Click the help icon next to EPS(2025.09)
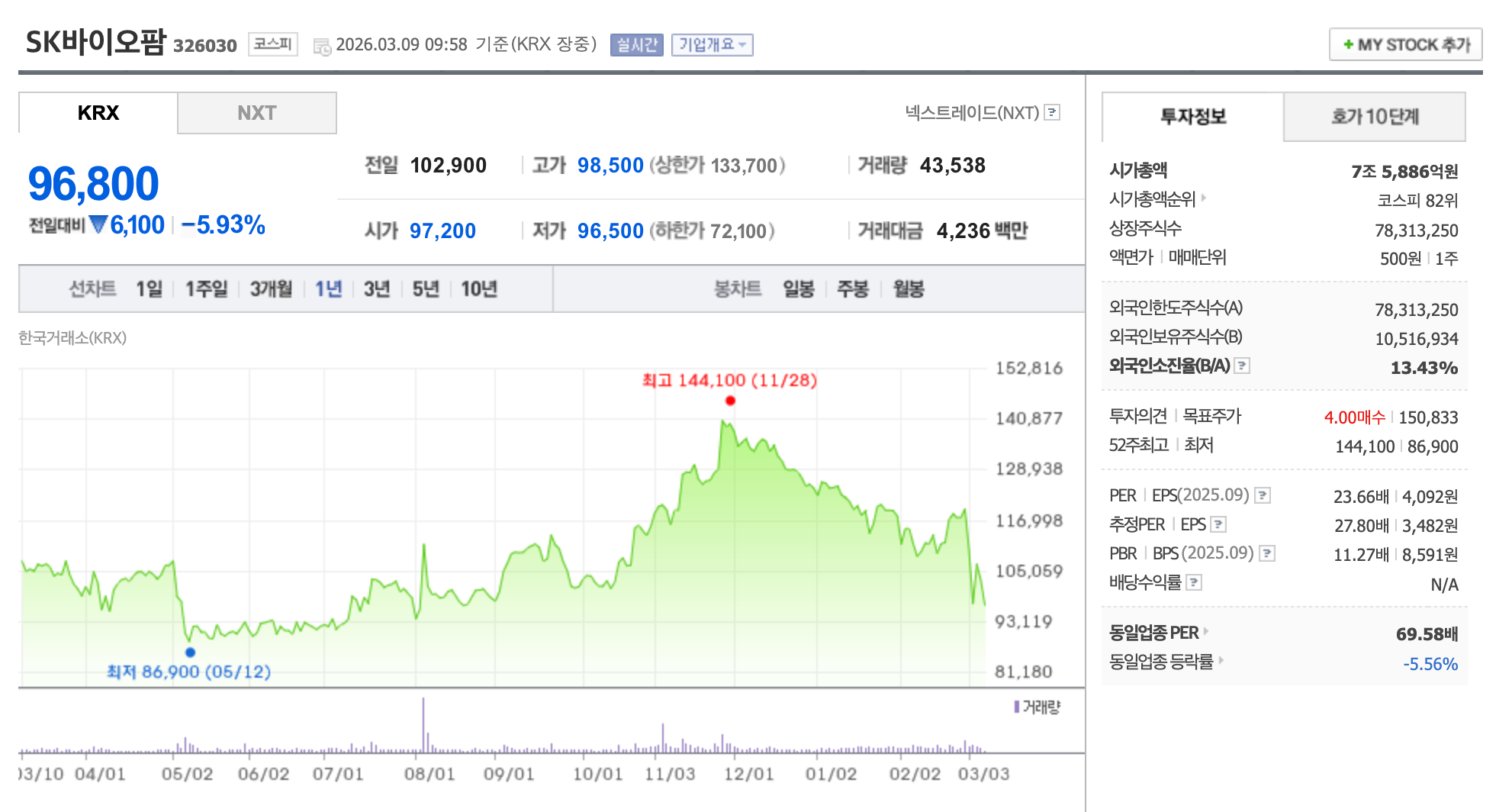The width and height of the screenshot is (1512, 812). coord(1263,495)
